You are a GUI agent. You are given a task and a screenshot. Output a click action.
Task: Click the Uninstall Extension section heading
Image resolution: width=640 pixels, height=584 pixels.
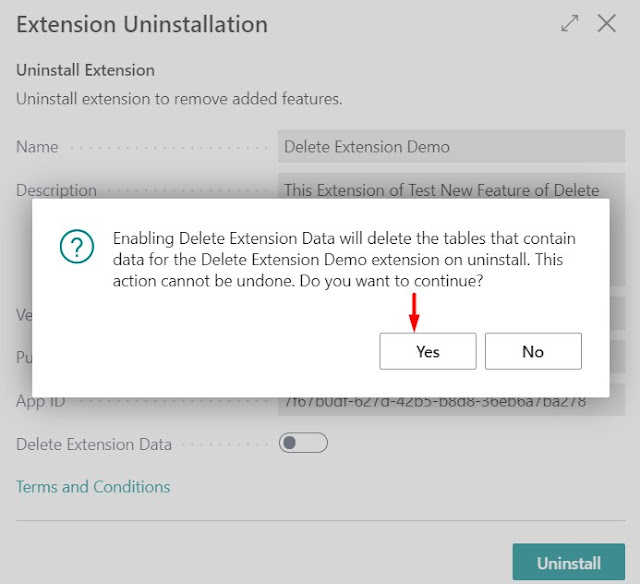click(x=86, y=71)
